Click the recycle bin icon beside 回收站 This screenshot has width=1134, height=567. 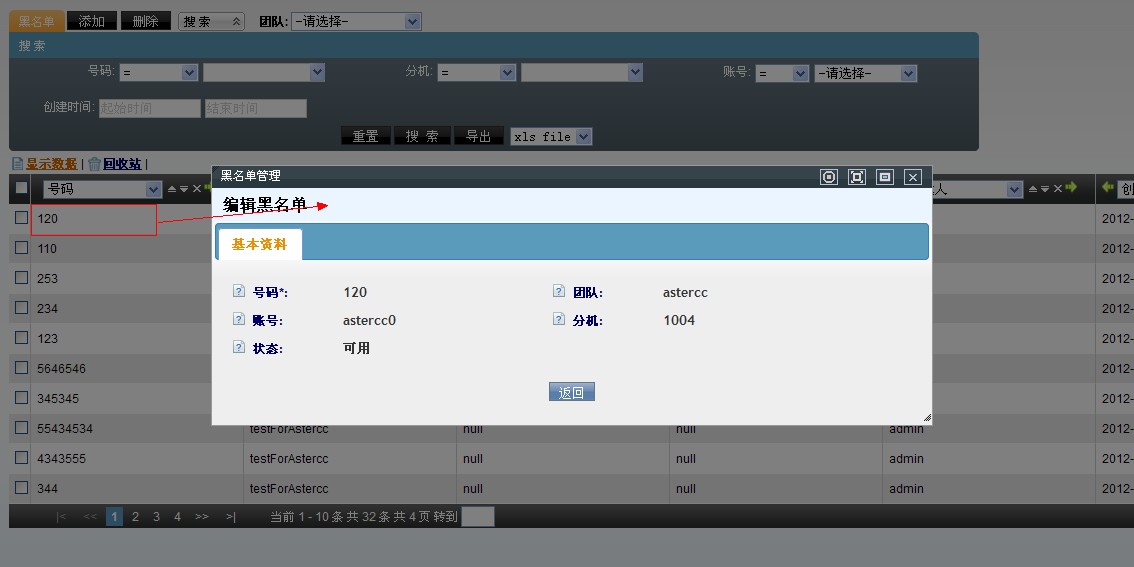[94, 164]
